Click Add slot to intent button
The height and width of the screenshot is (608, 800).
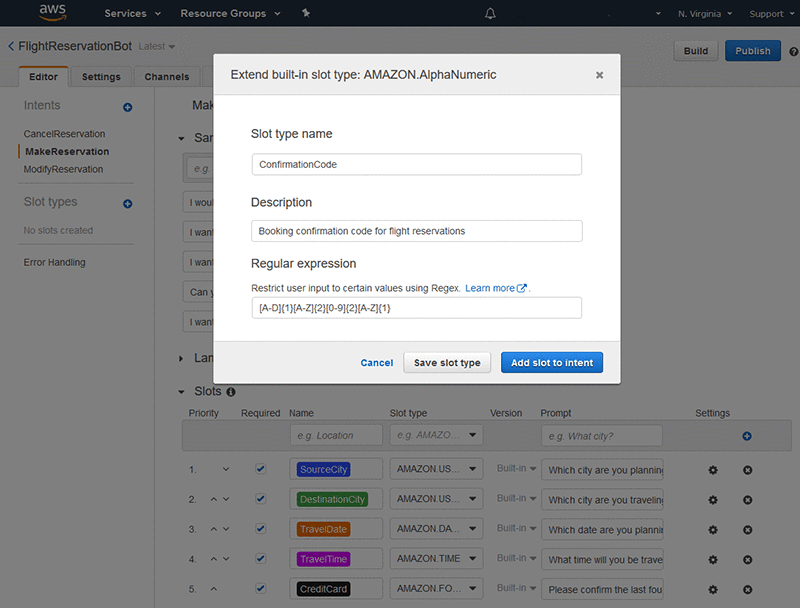(552, 363)
